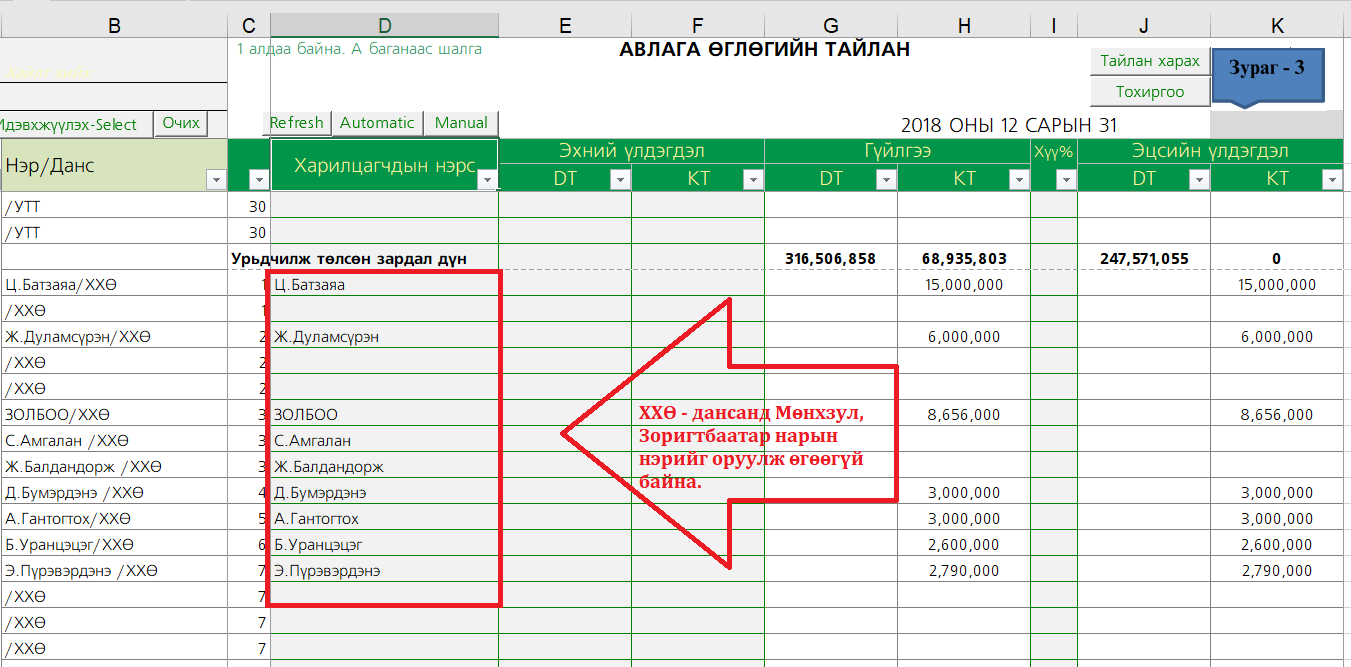Click the Очих button

coord(181,123)
